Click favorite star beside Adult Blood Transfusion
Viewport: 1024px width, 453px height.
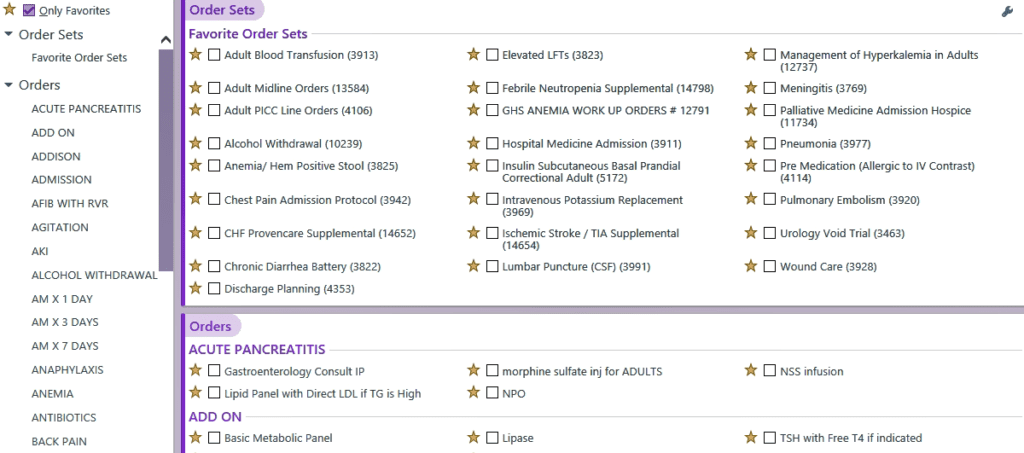click(x=195, y=55)
